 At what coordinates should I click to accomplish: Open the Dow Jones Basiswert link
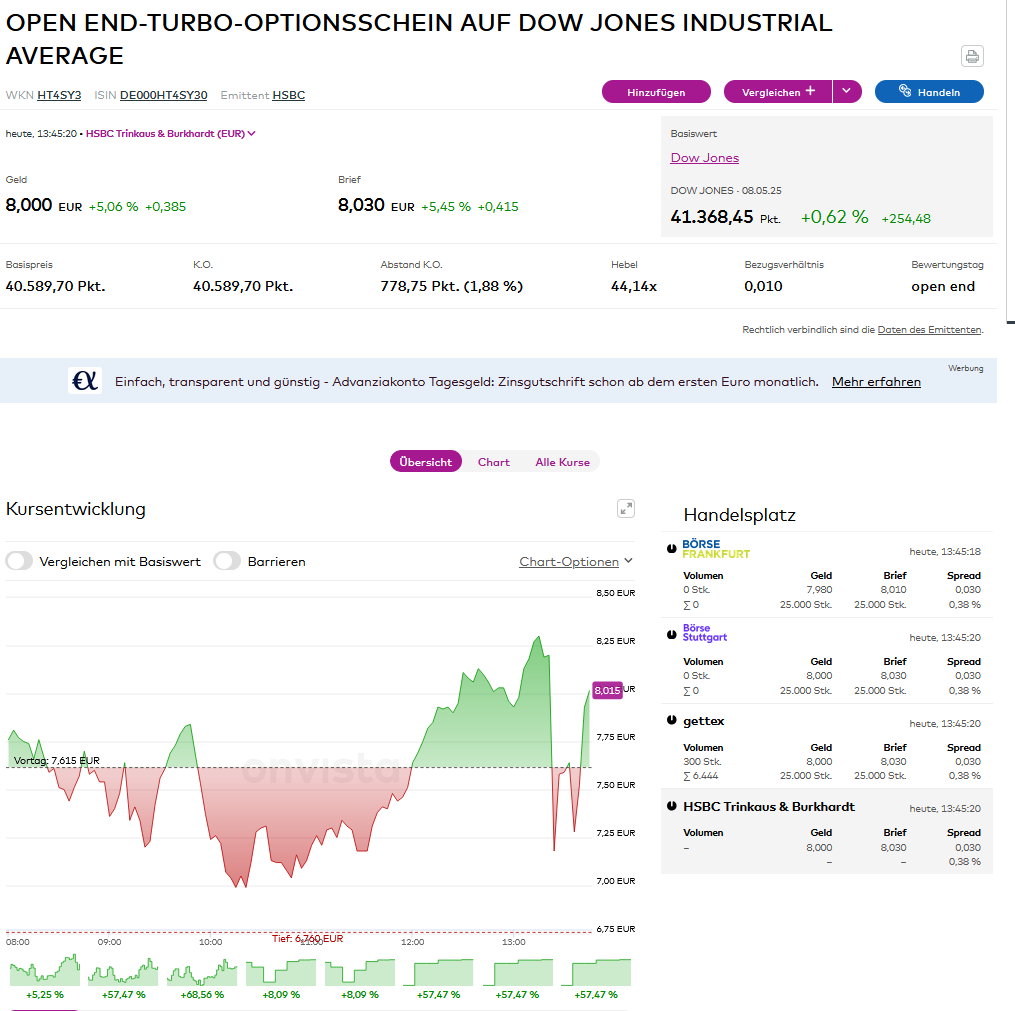(704, 157)
